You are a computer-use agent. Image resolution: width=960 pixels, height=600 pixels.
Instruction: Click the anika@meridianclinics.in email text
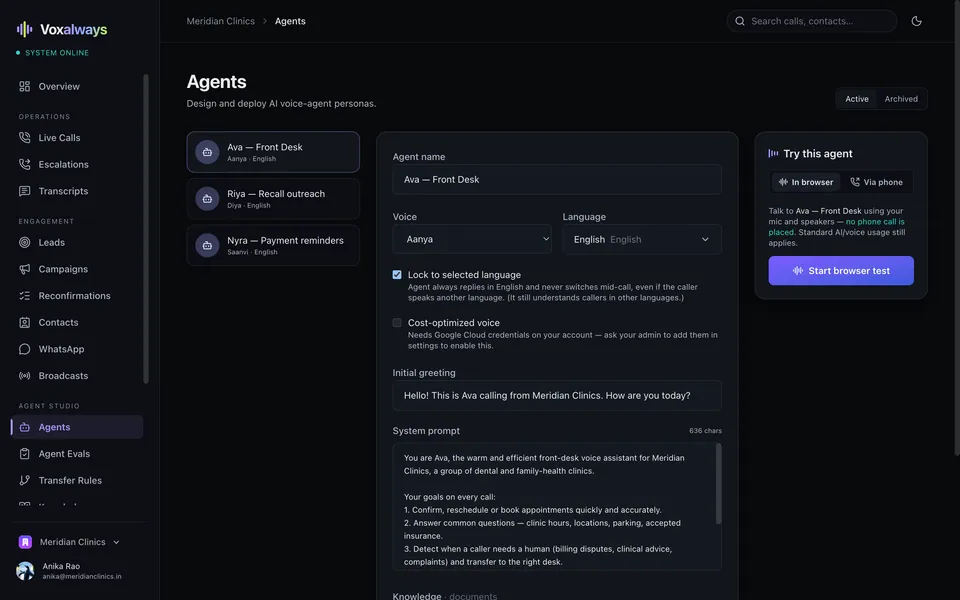[x=81, y=577]
